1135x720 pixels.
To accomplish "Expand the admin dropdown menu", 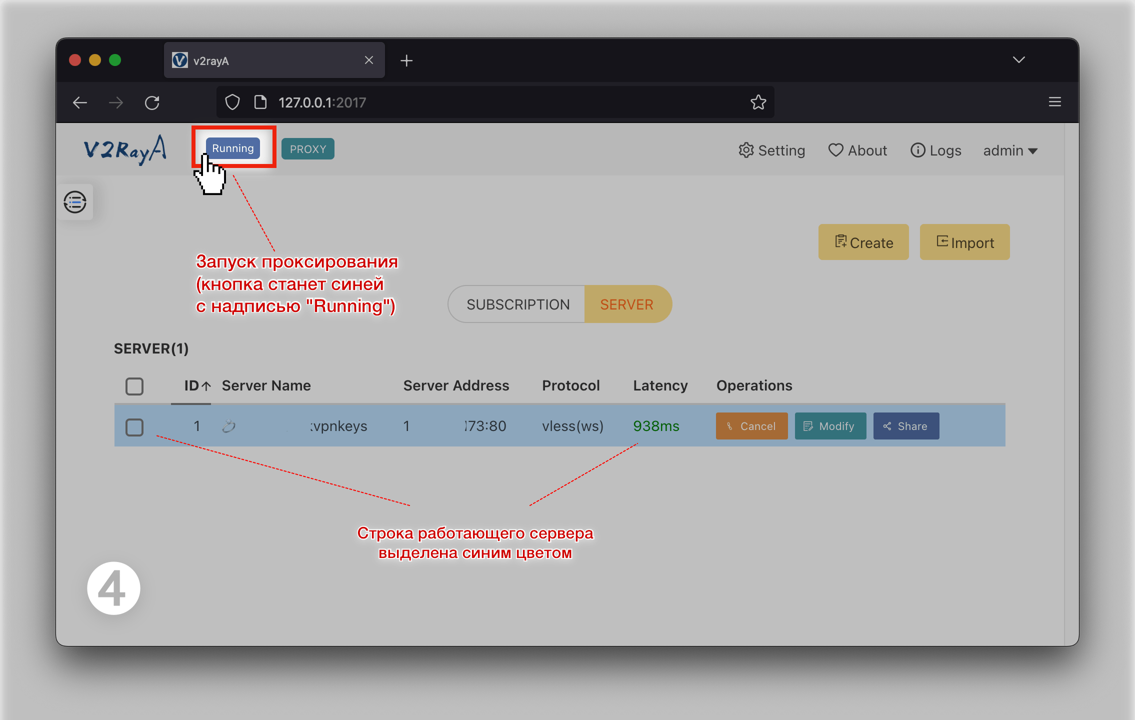I will click(x=1010, y=151).
